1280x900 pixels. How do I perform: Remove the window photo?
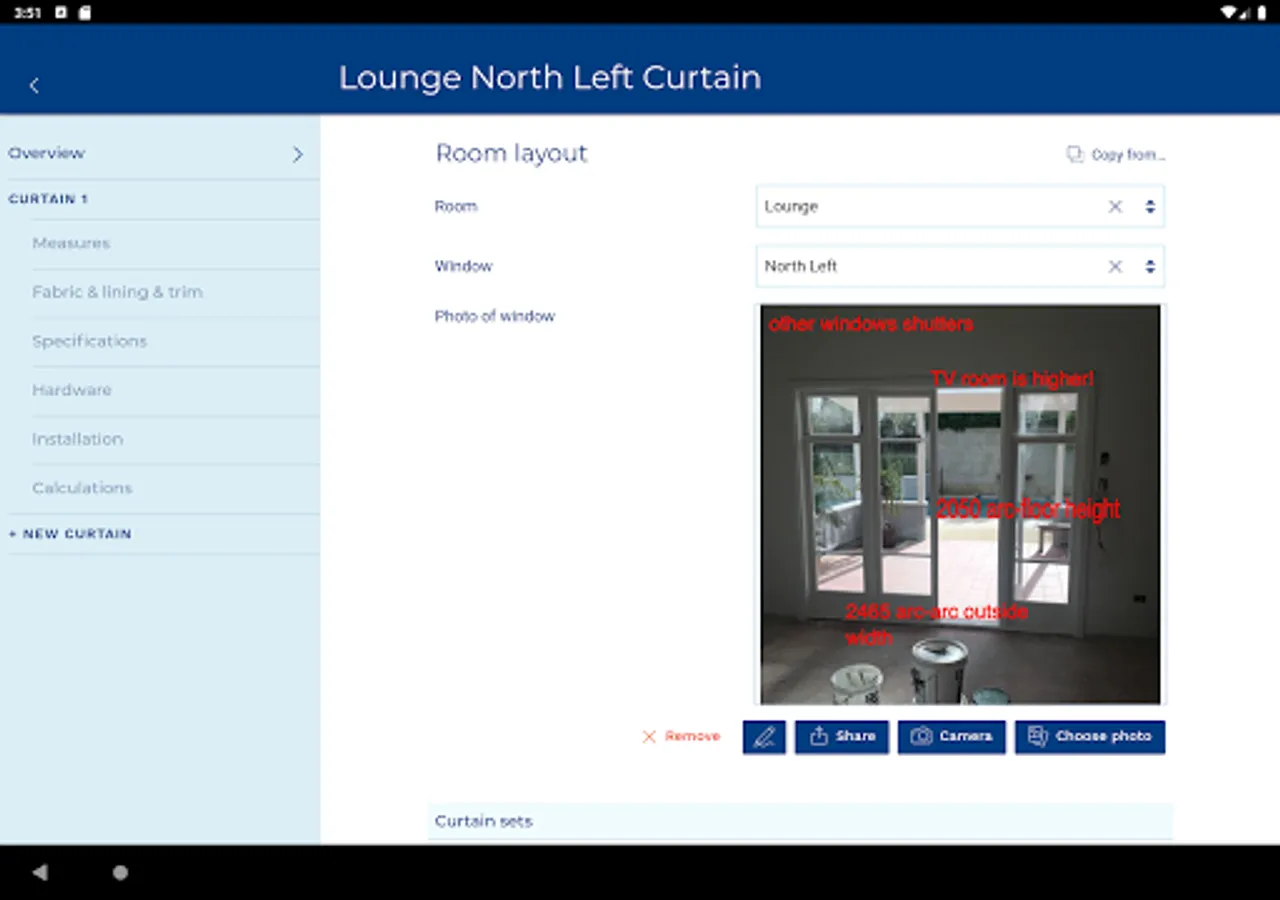click(681, 737)
